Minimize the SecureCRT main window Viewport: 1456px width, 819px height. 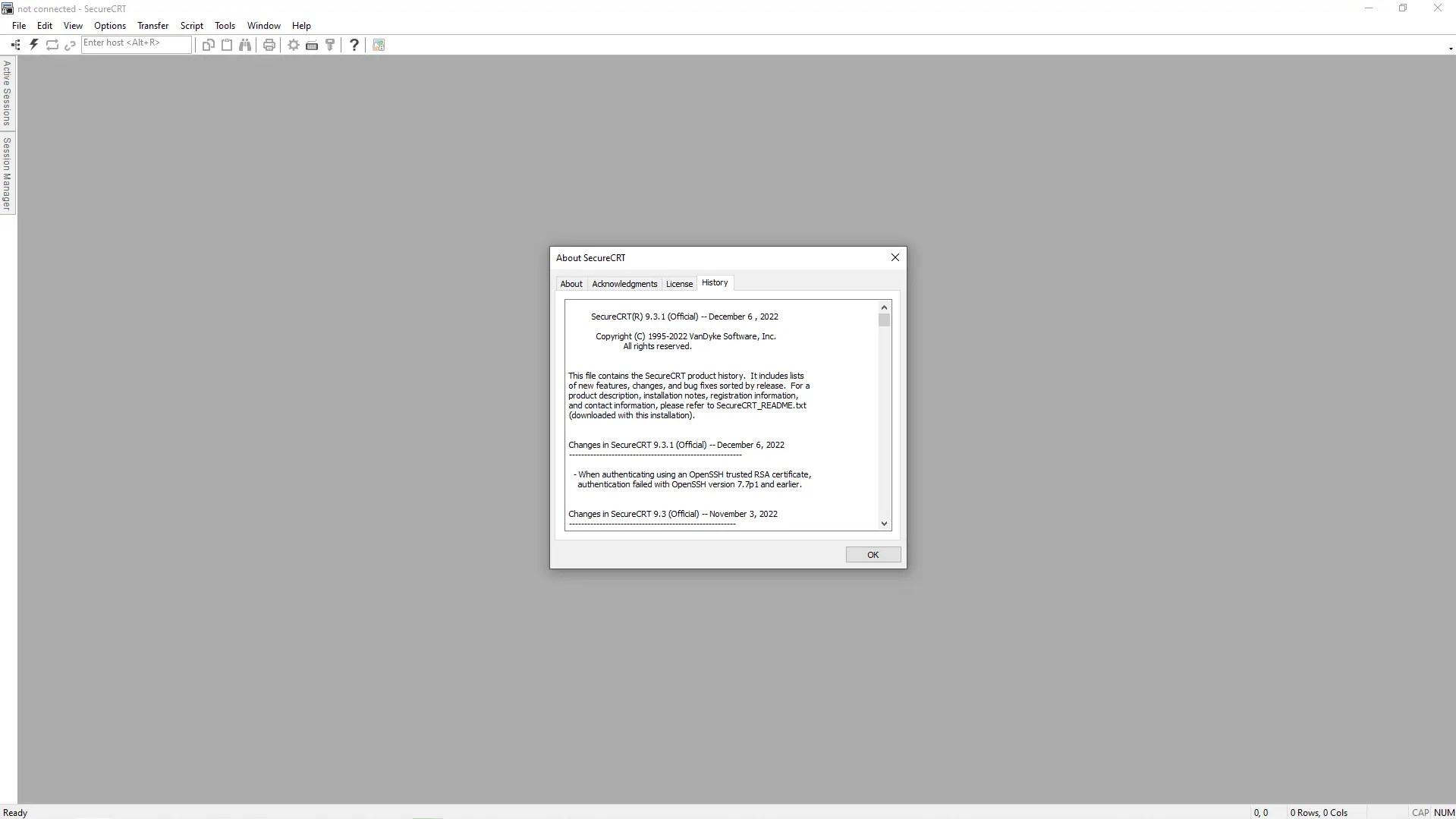(1369, 8)
